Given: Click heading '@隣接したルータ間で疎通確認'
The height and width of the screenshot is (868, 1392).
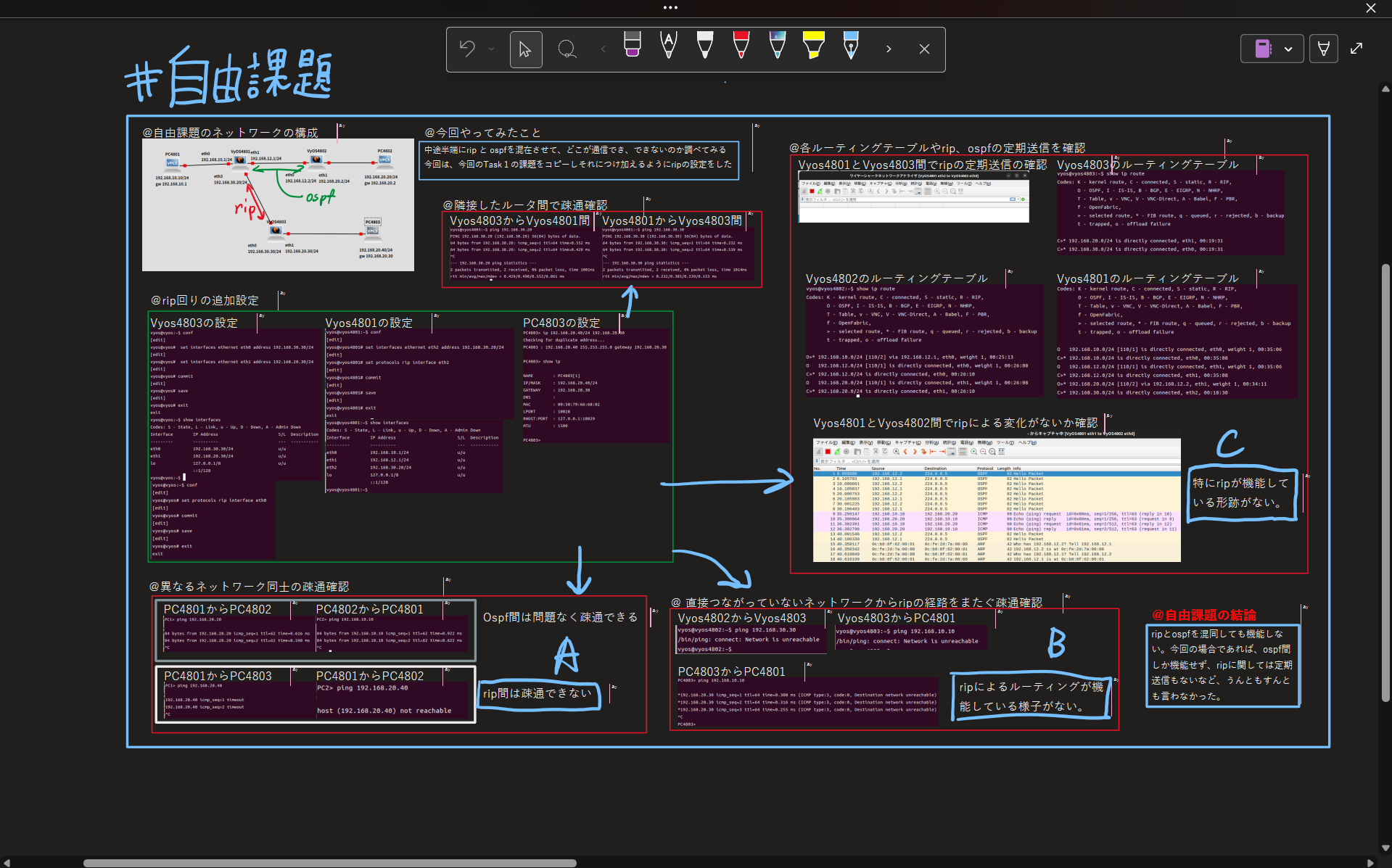Looking at the screenshot, I should 525,205.
